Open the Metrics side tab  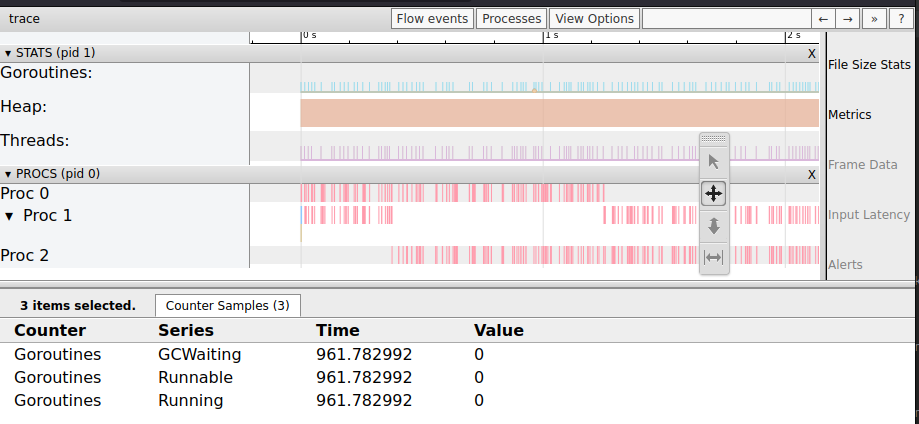pyautogui.click(x=850, y=115)
